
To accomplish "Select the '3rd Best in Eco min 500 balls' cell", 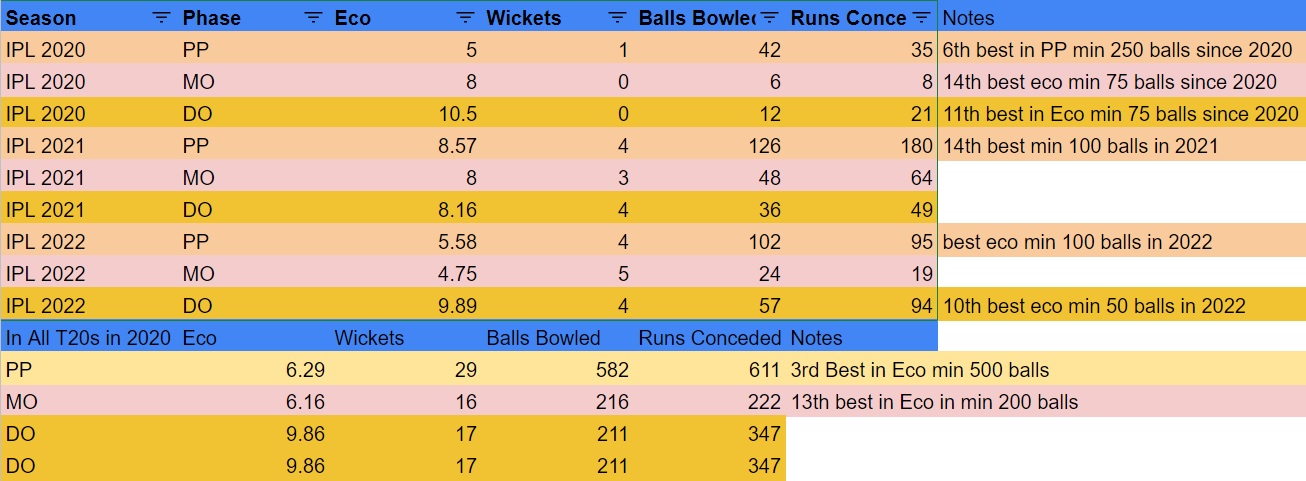I will [x=1046, y=370].
